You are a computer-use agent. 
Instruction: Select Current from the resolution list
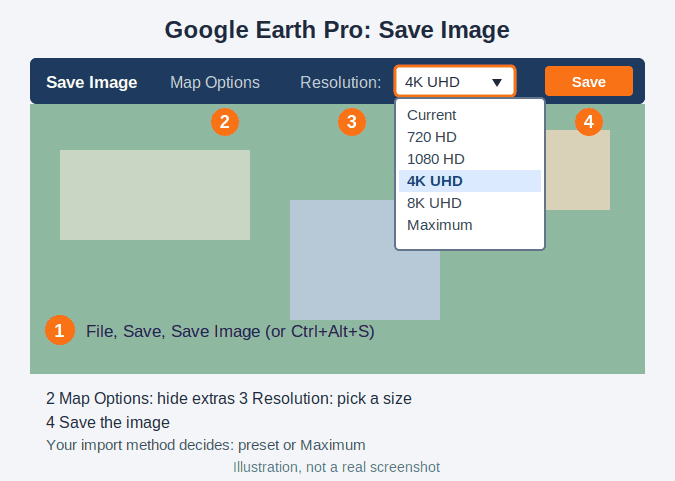coord(470,115)
